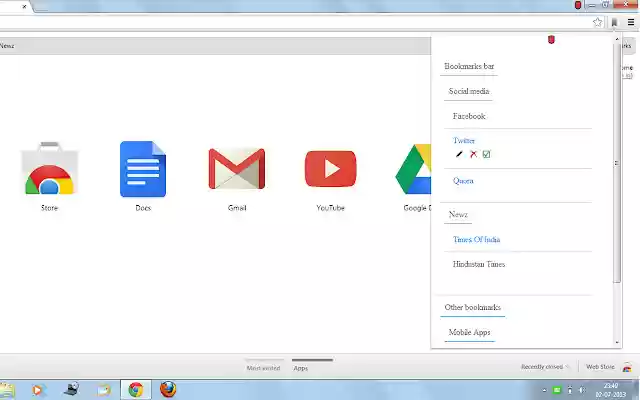Open the Facebook bookmark
This screenshot has width=640, height=400.
pos(469,116)
